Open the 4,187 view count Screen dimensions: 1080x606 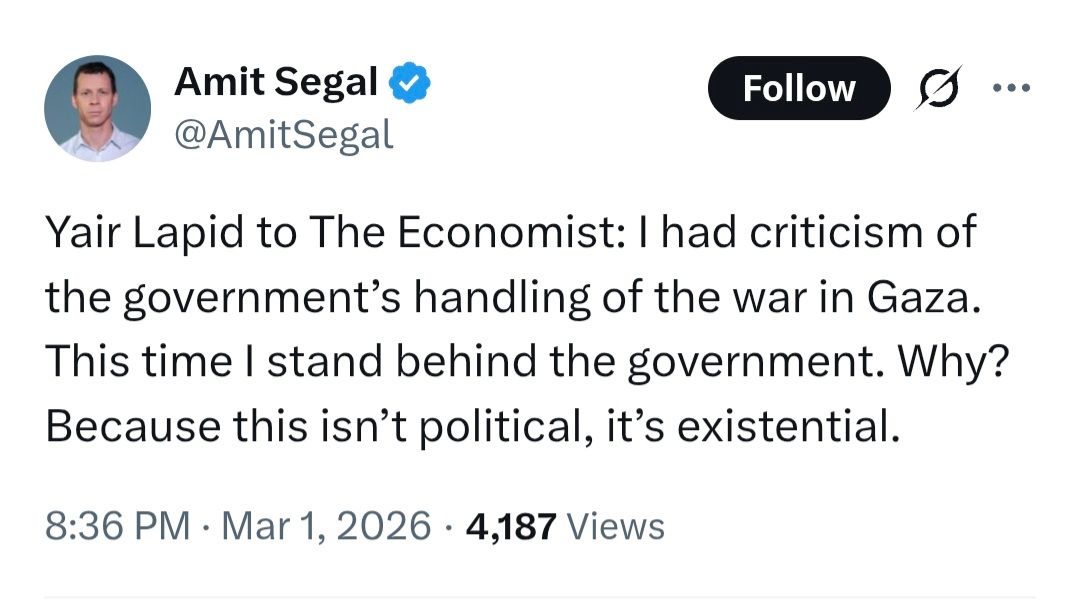(510, 525)
